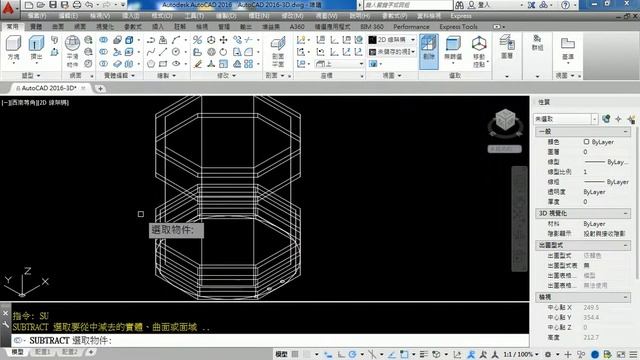Toggle Object Snap in the status bar
Image resolution: width=640 pixels, height=360 pixels.
(404, 354)
